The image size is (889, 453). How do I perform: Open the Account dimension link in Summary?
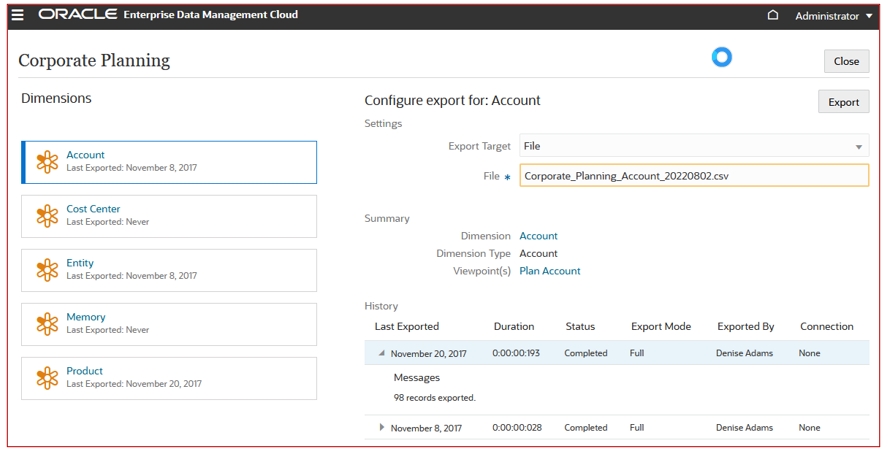point(538,236)
